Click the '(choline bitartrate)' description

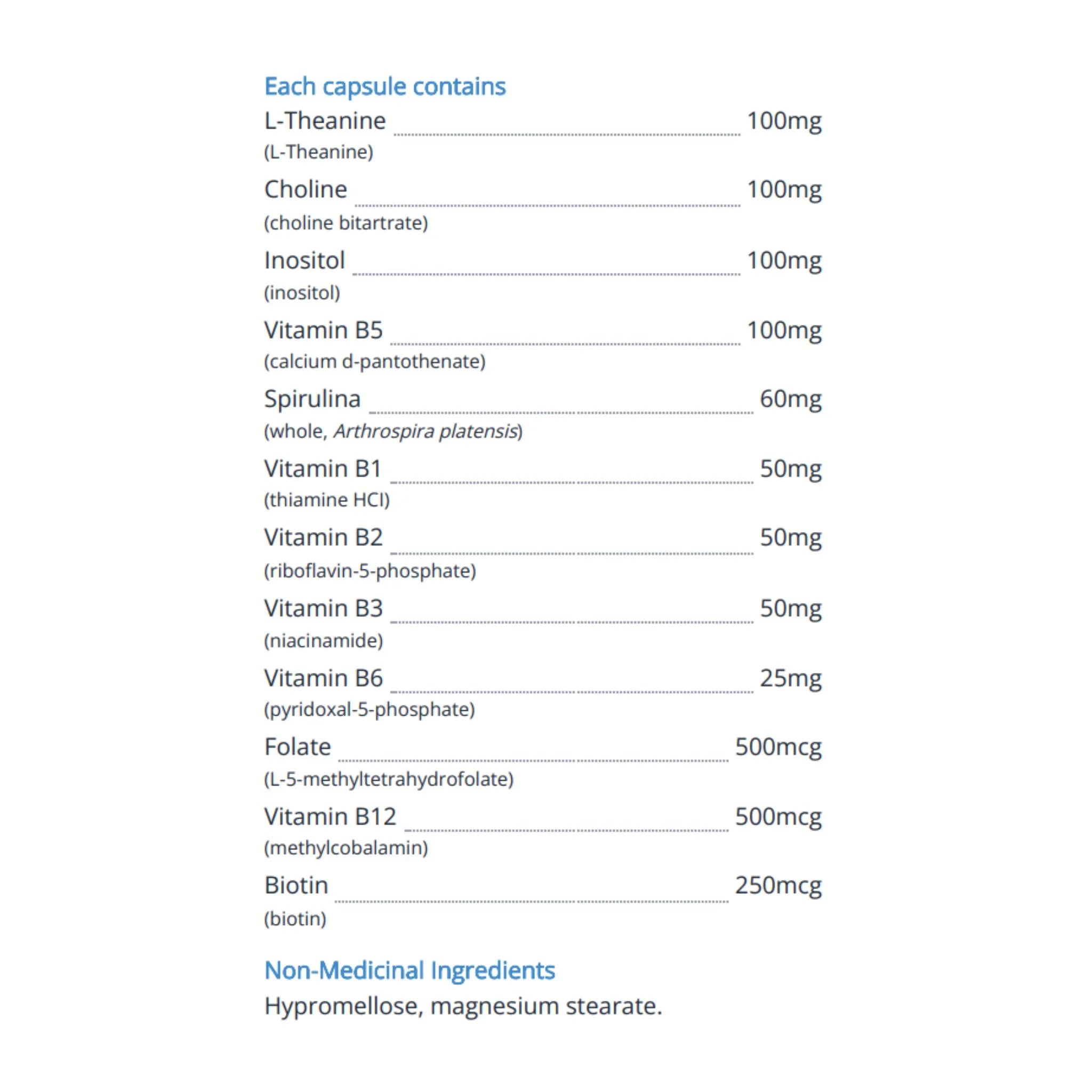tap(346, 223)
